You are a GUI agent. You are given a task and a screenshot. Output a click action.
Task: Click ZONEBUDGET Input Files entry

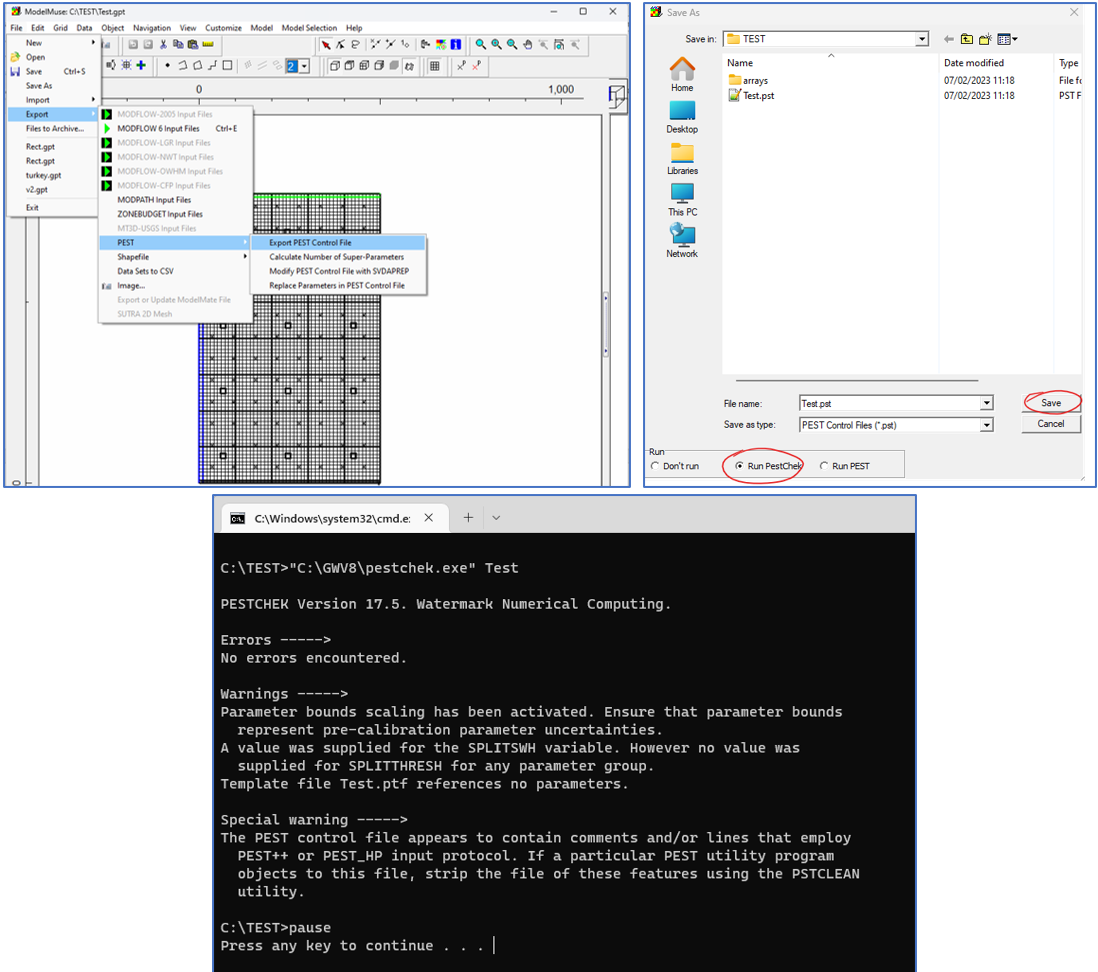[176, 214]
